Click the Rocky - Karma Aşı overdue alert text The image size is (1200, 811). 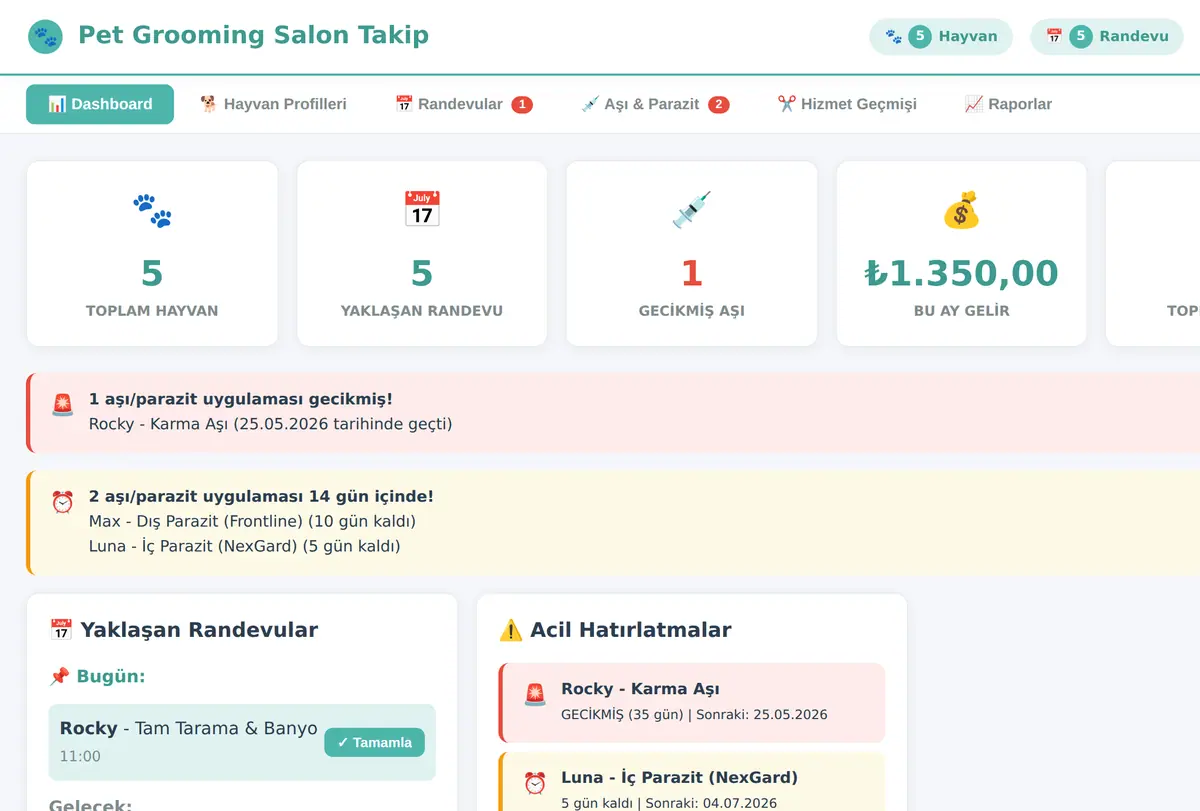click(x=270, y=424)
